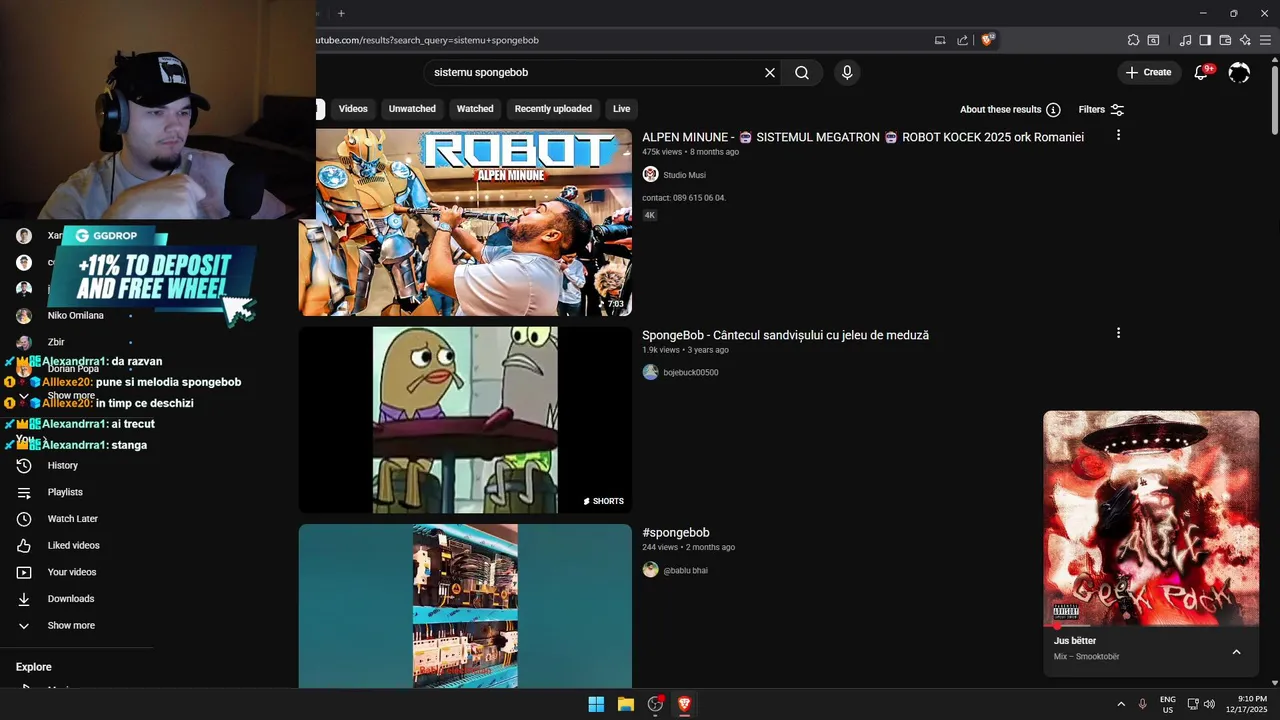The width and height of the screenshot is (1280, 720).
Task: Expand Show more below Downloads
Action: 70,625
